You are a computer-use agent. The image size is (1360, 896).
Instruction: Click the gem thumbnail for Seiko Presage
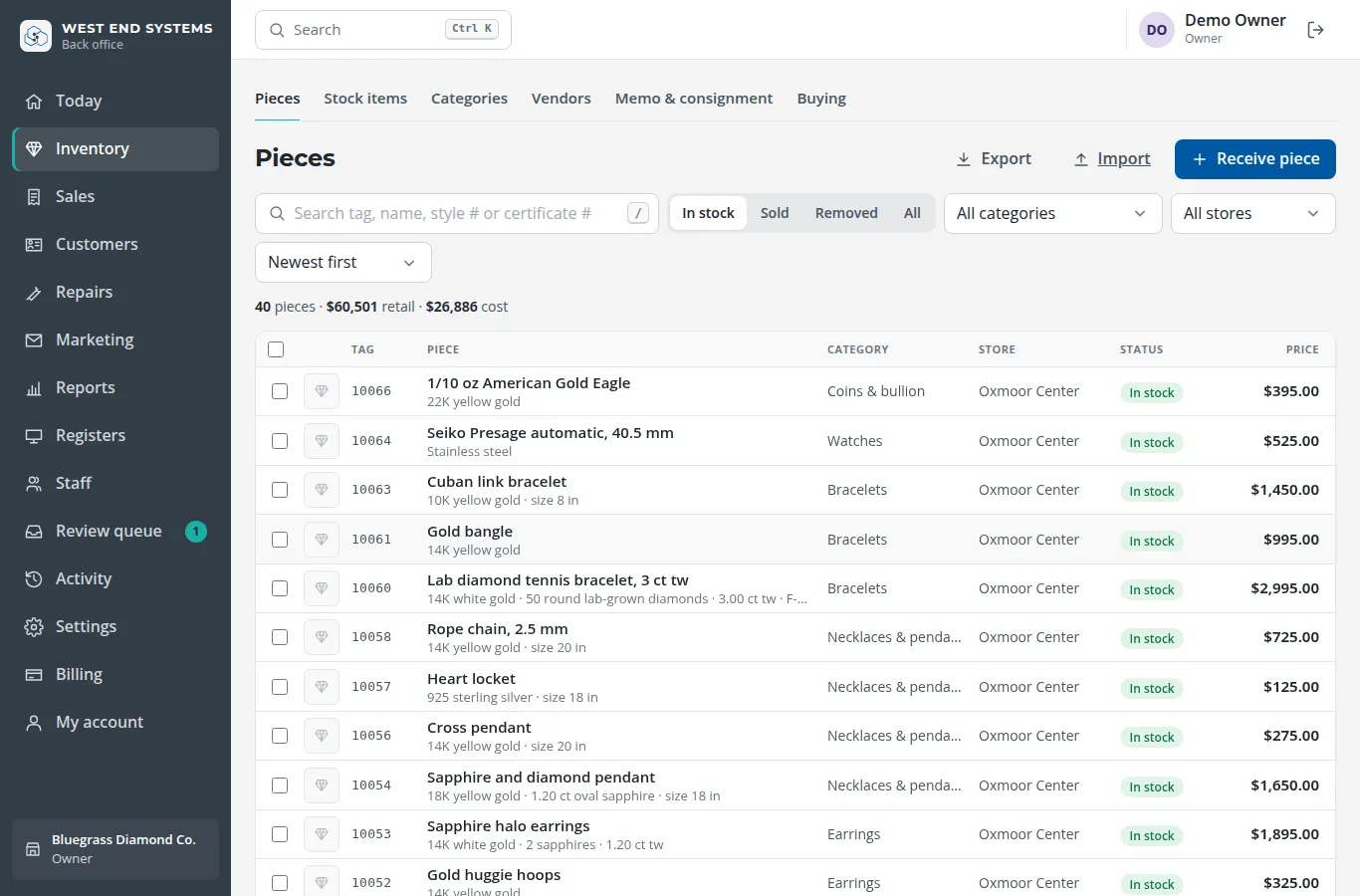point(322,441)
